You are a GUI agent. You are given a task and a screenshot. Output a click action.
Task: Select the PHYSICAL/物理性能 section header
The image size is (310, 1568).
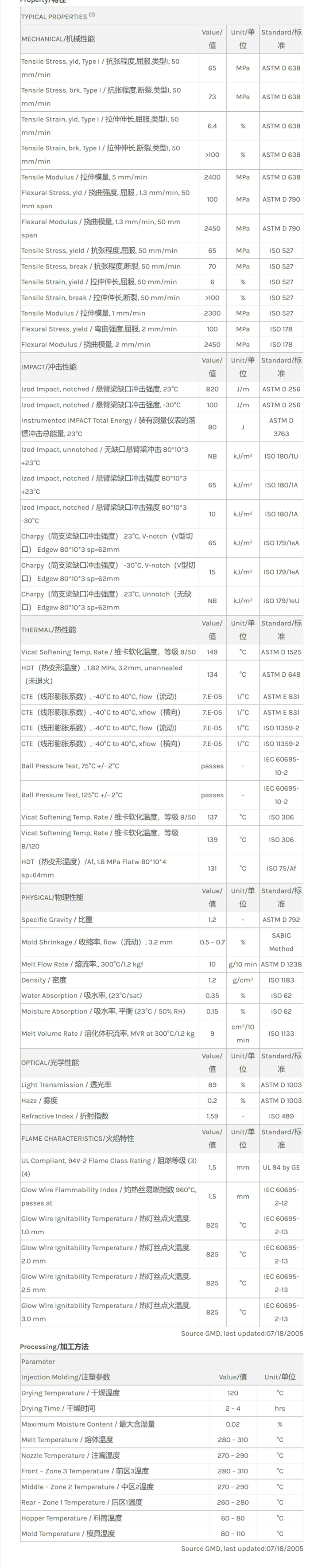coord(52,897)
